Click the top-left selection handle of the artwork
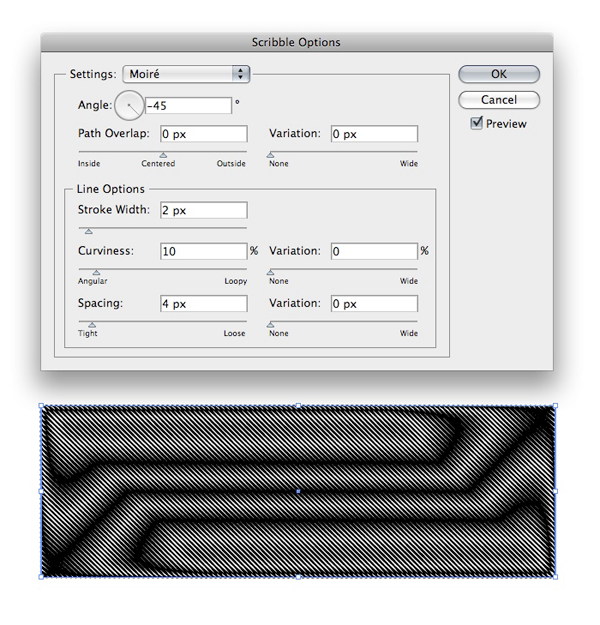The image size is (600, 625). tap(41, 405)
